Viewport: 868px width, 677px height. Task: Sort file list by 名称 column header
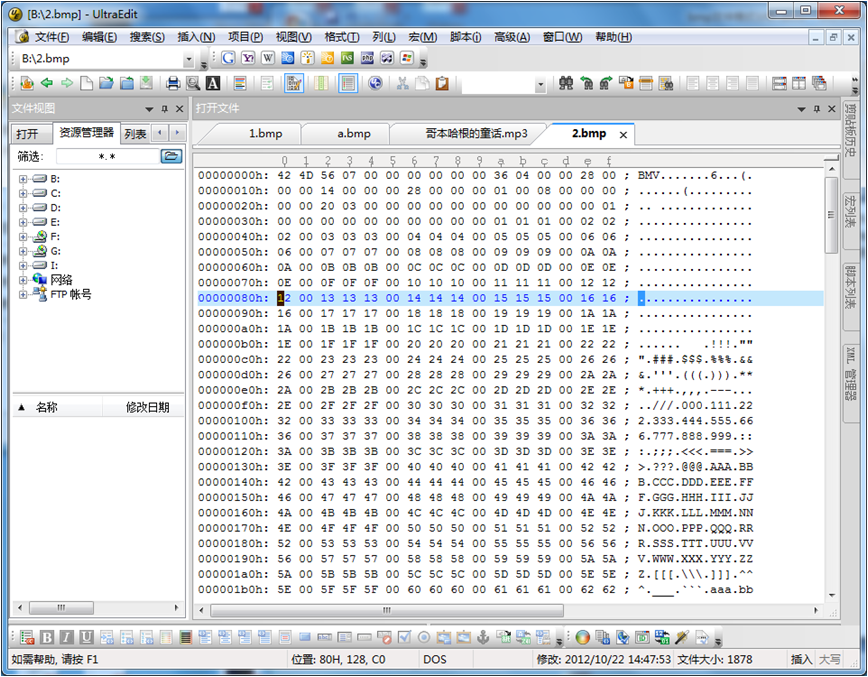point(57,407)
